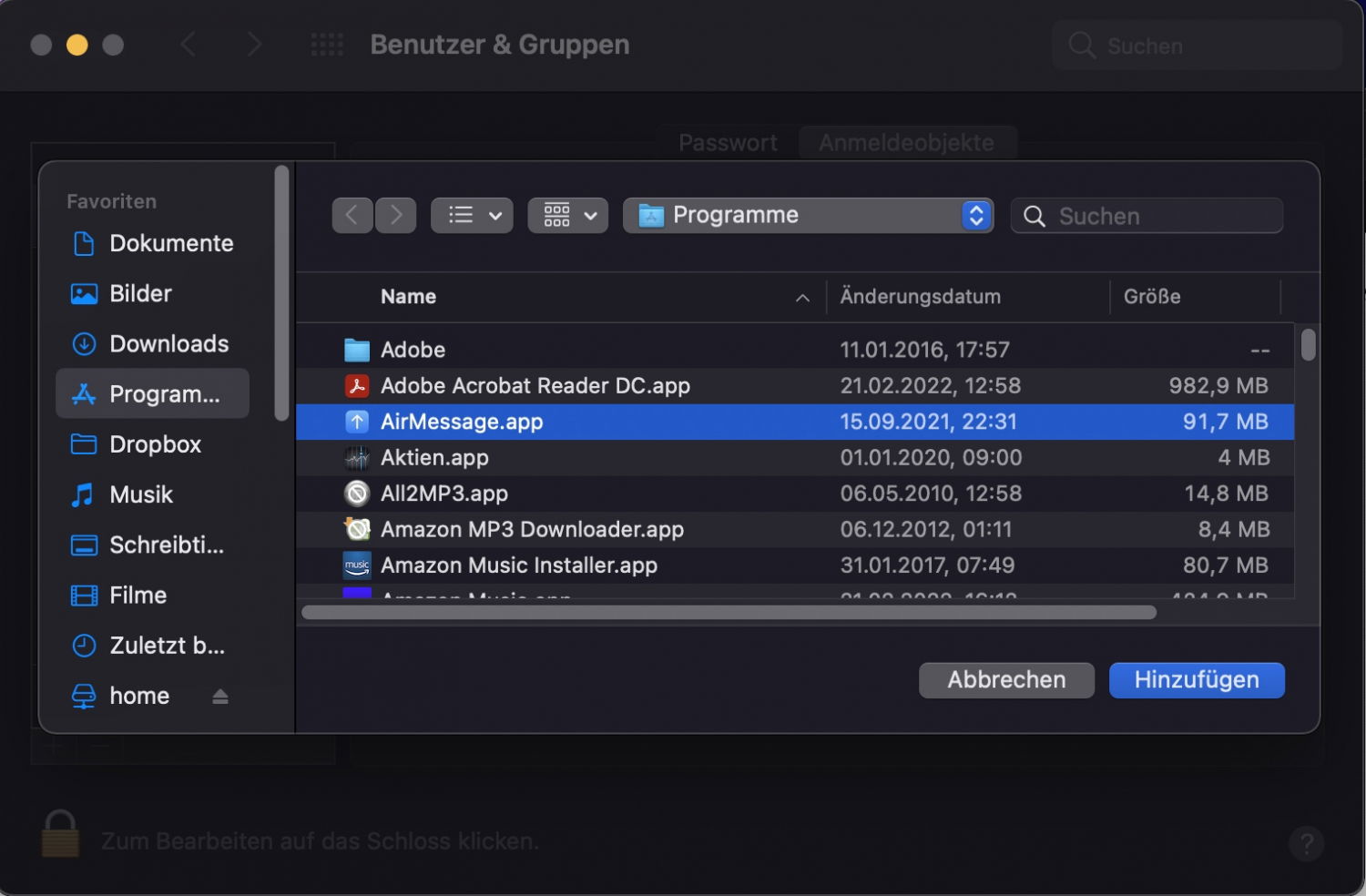Select the size value 91,7 MB
This screenshot has width=1366, height=896.
(1226, 422)
